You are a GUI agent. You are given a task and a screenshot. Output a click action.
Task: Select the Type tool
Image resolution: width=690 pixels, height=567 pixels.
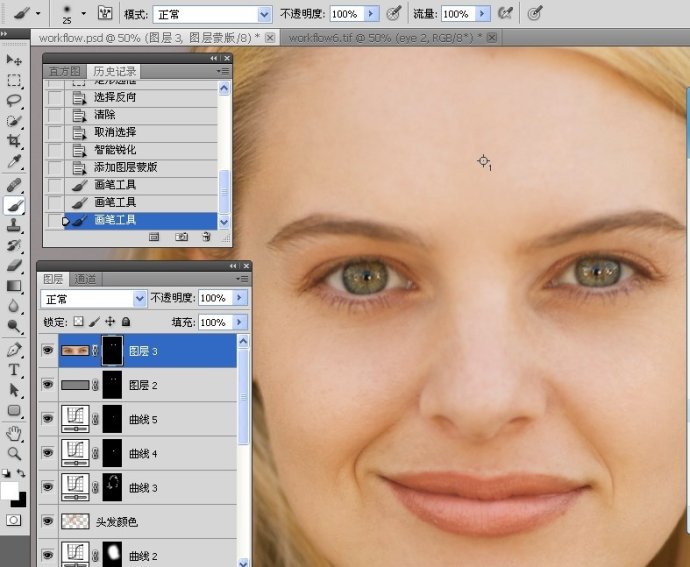tap(14, 370)
